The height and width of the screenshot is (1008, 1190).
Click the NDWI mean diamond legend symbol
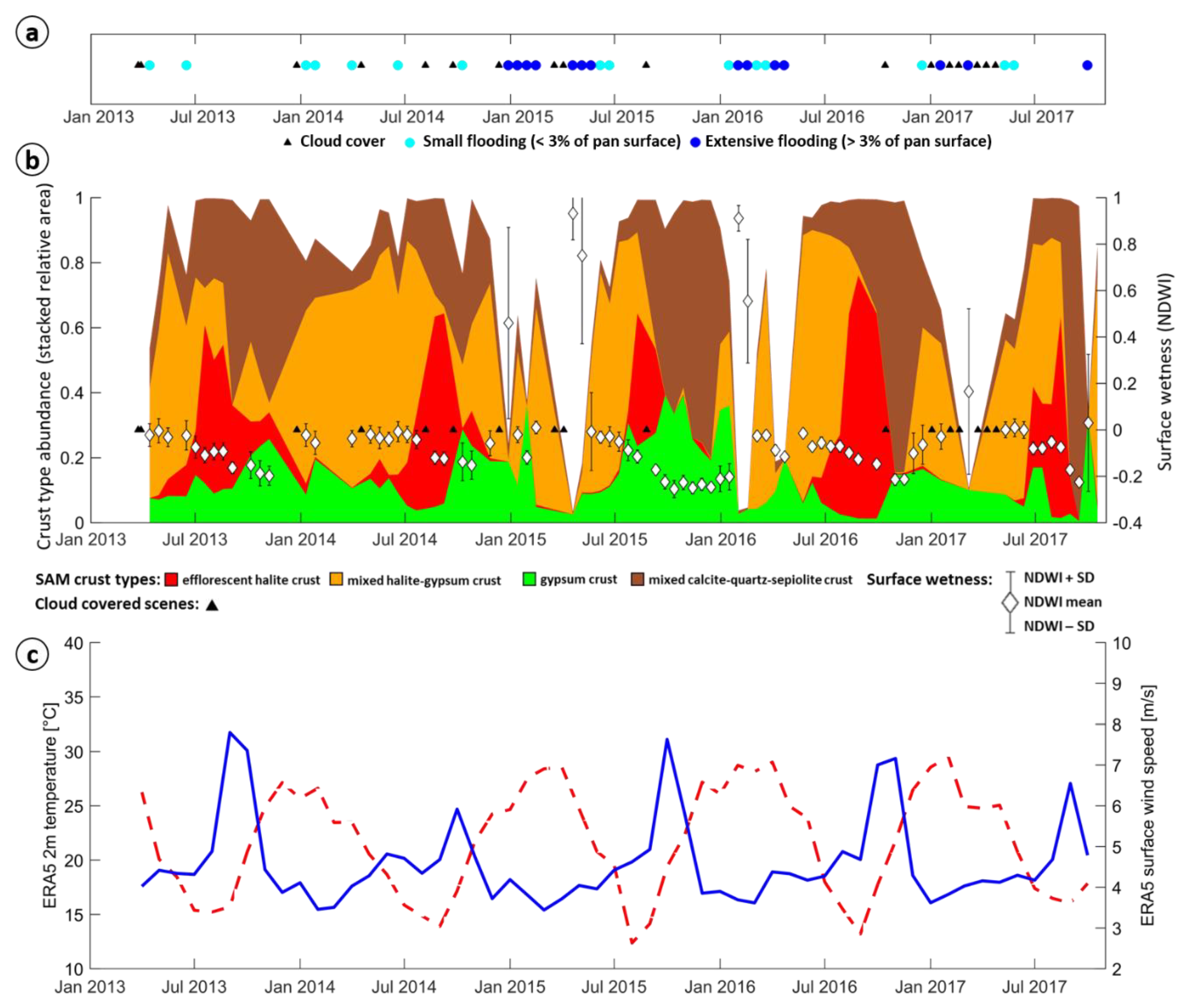pyautogui.click(x=1010, y=602)
